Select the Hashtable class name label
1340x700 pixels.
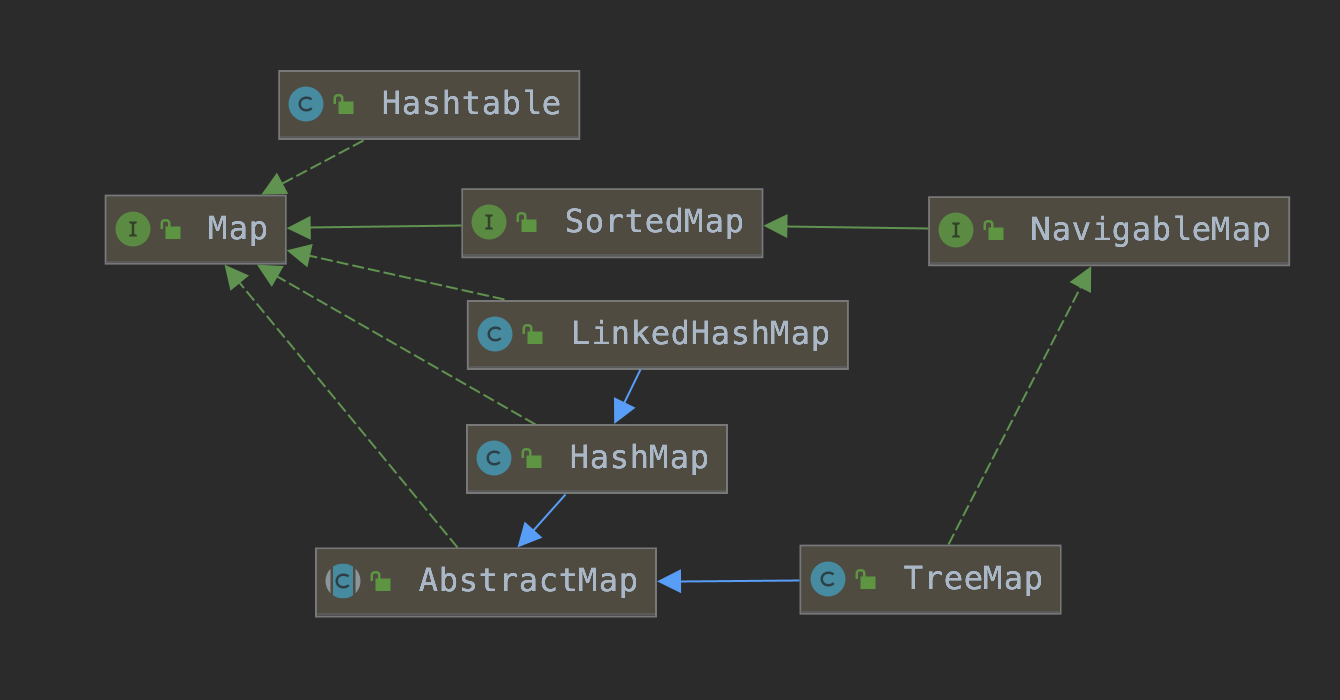[471, 104]
